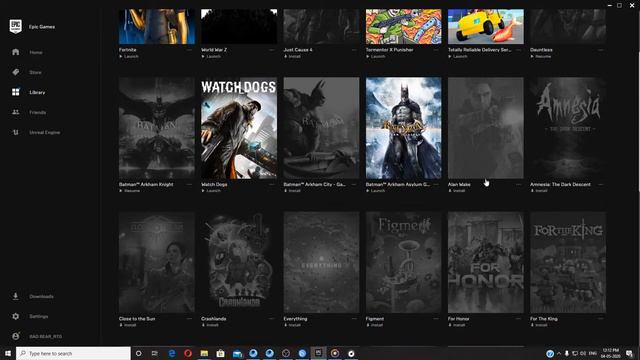Launch Fortnite
Viewport: 640px width, 360px height.
coord(129,56)
